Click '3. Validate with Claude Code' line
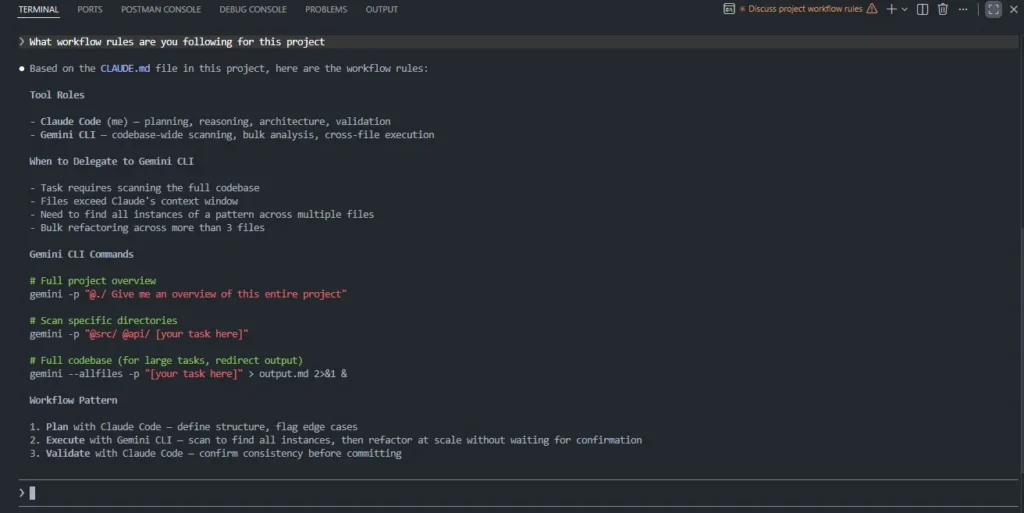This screenshot has height=513, width=1024. click(x=215, y=454)
